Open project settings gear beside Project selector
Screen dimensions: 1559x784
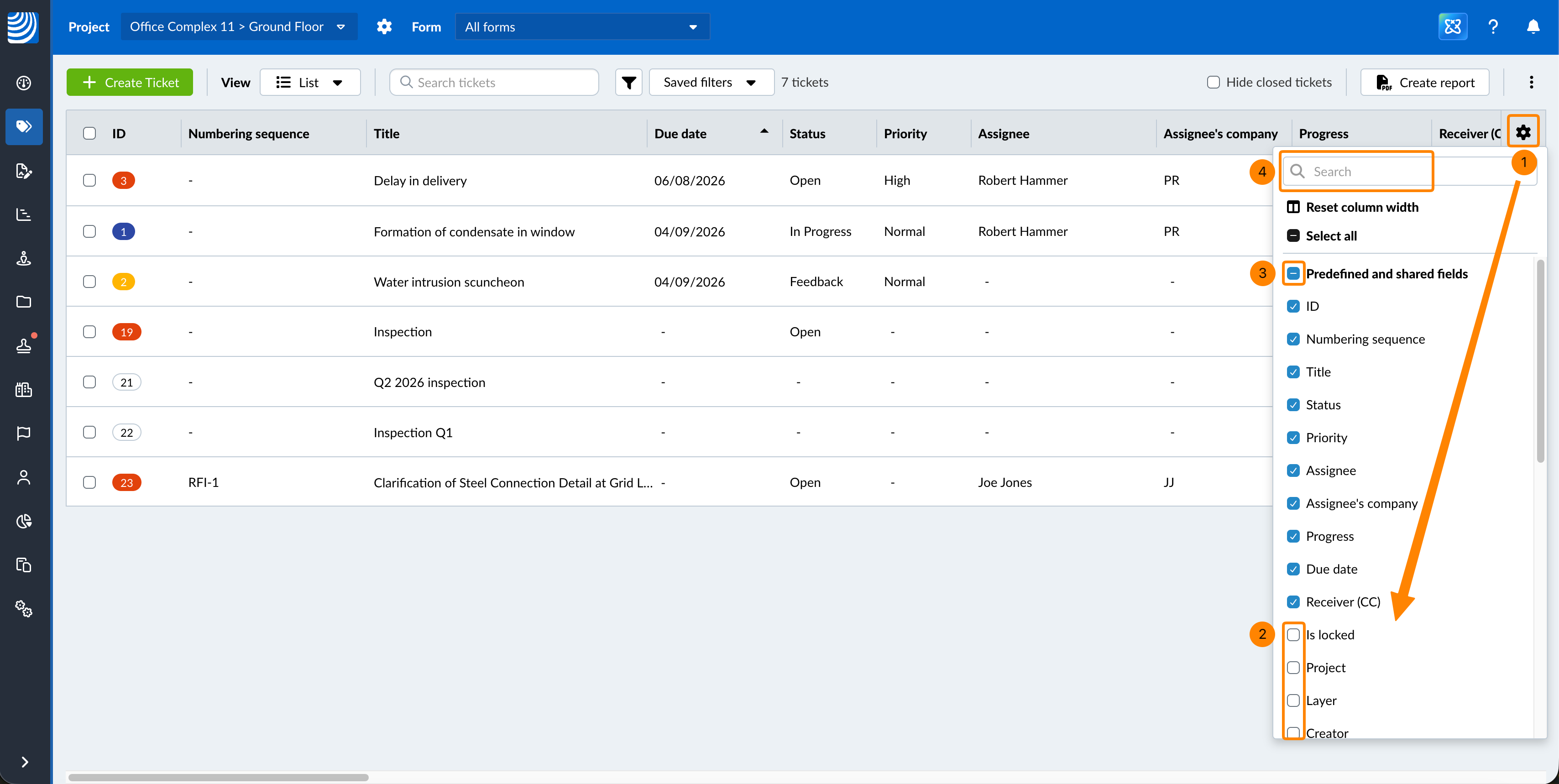point(384,26)
